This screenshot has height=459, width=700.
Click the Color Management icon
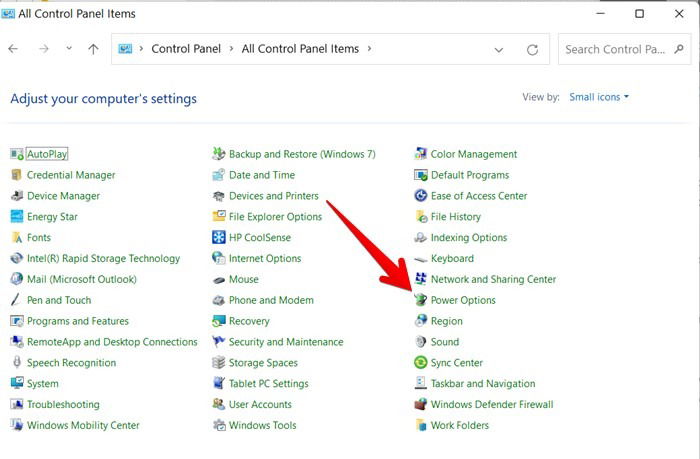coord(421,154)
